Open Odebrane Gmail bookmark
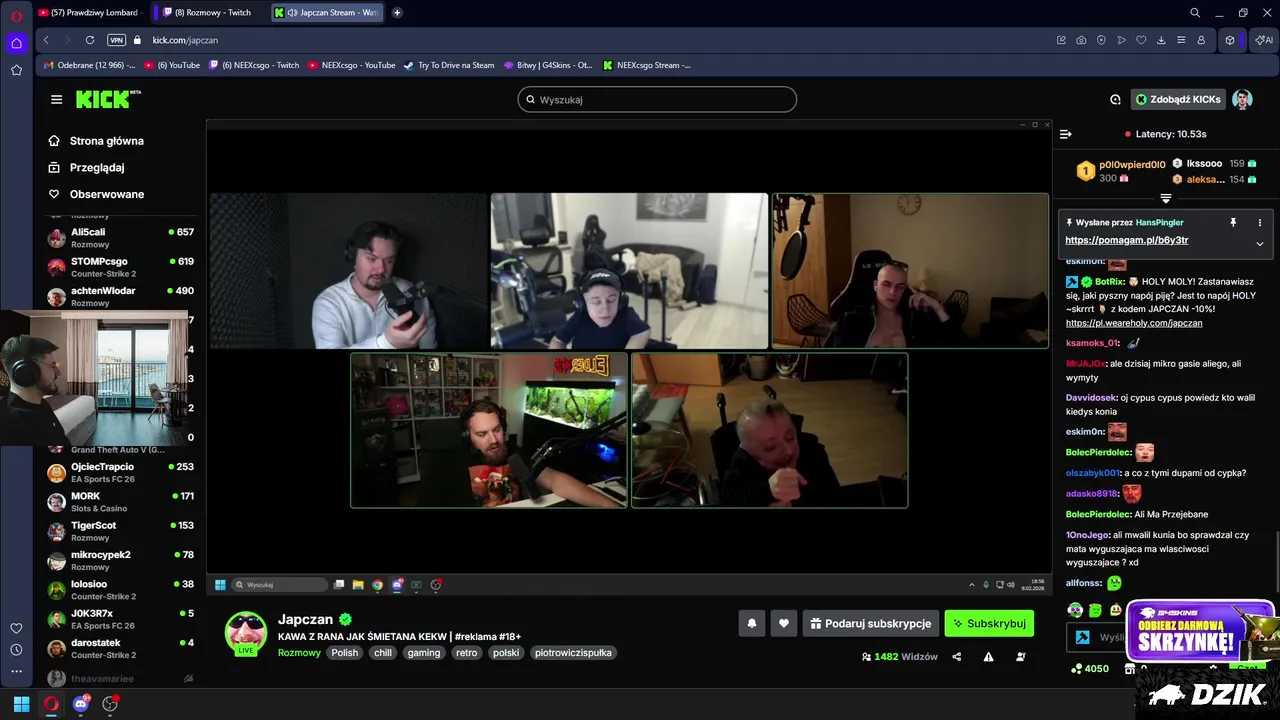The image size is (1280, 720). (x=89, y=65)
